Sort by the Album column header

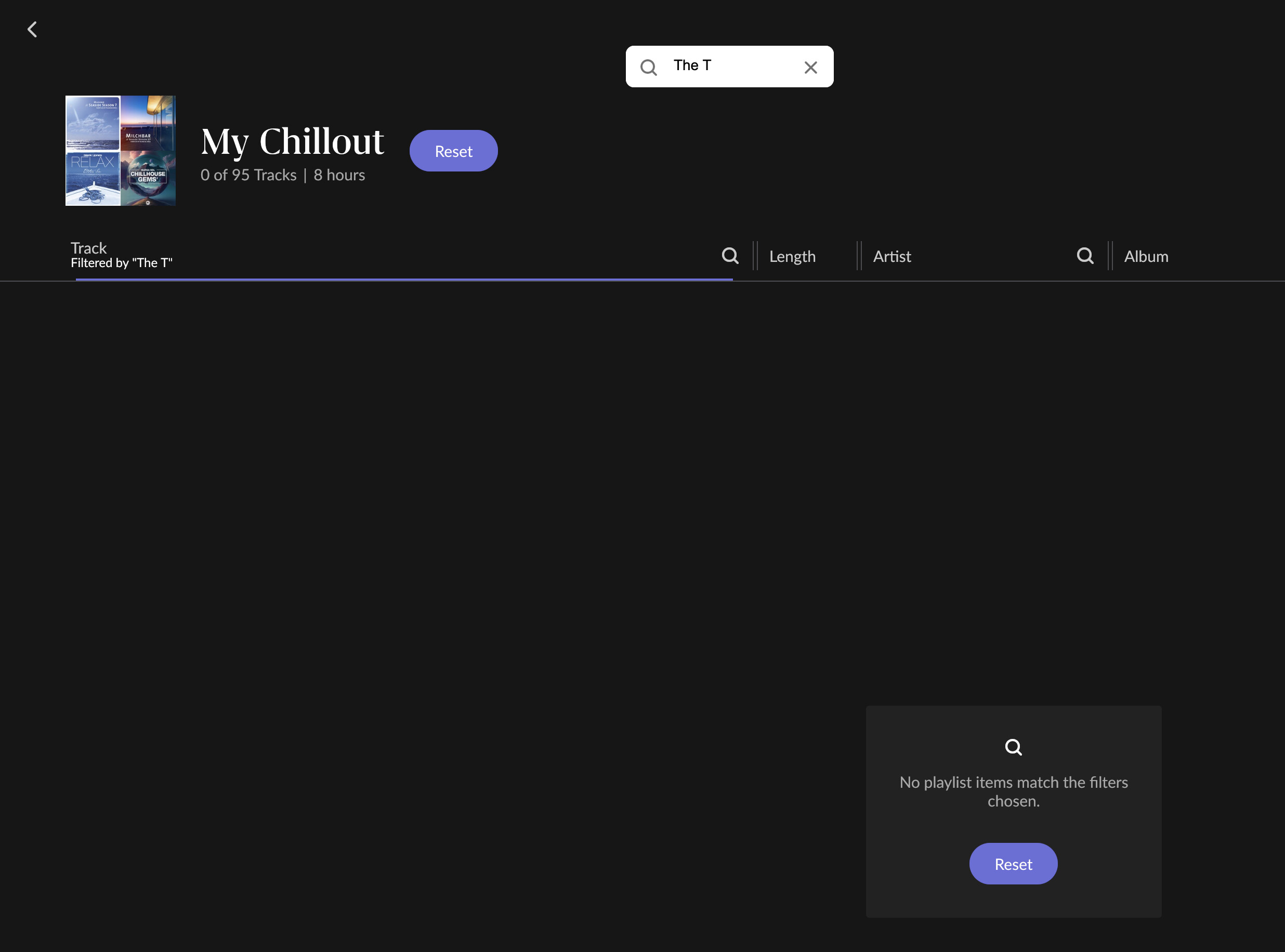click(x=1146, y=256)
